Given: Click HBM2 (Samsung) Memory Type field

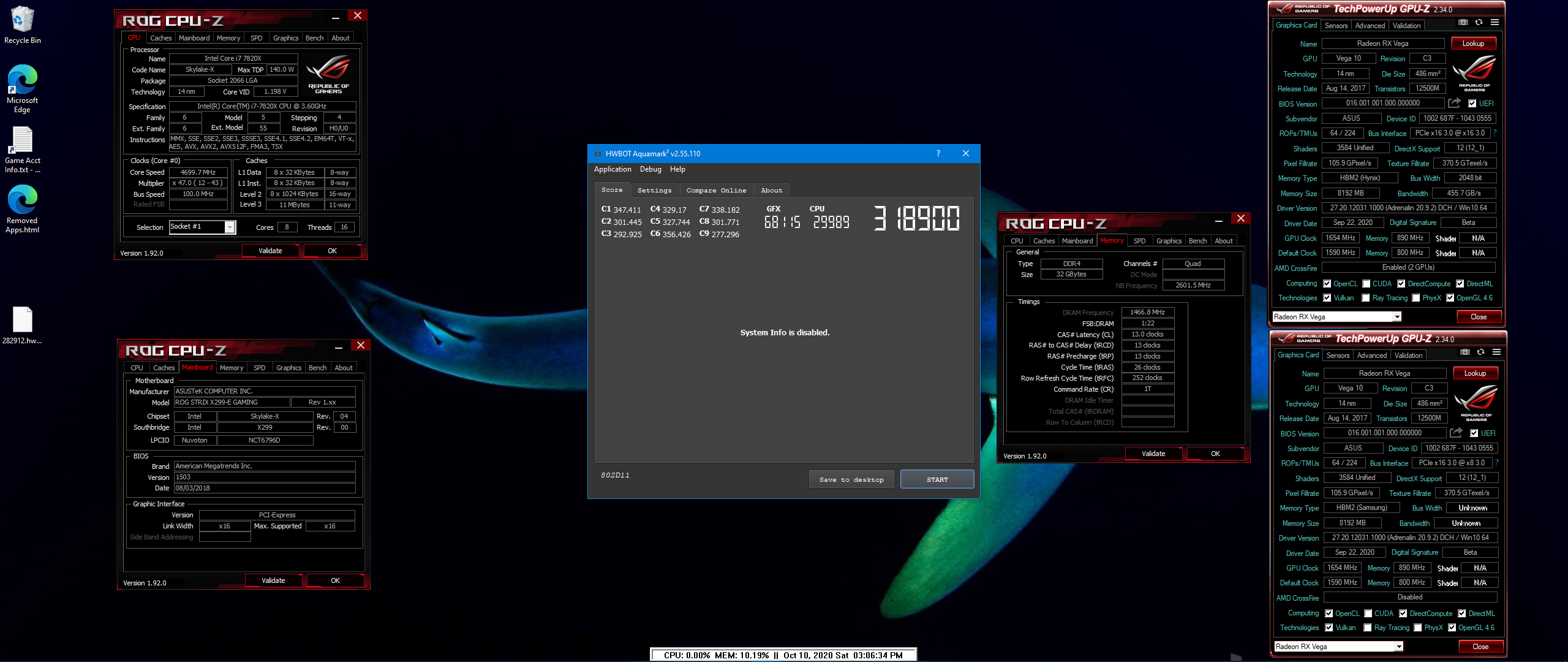Looking at the screenshot, I should point(1362,508).
